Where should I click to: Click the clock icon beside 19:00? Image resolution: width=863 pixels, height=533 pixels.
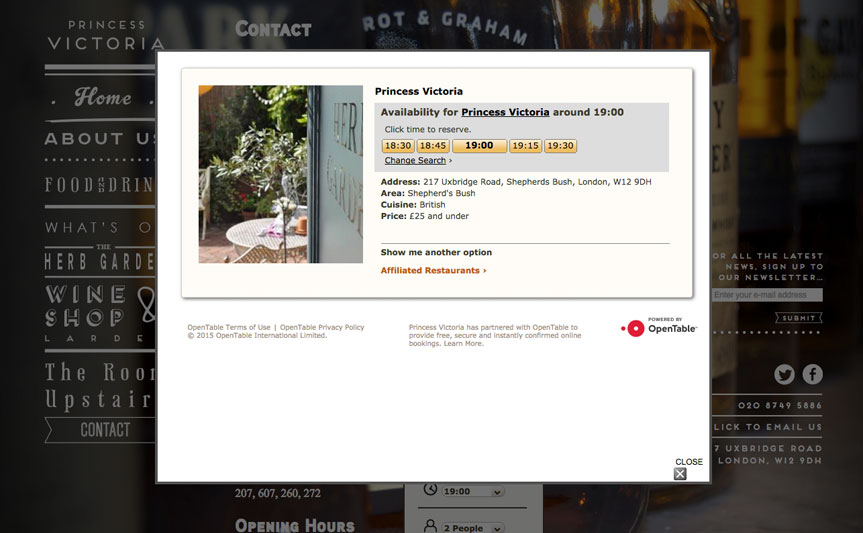(x=430, y=489)
